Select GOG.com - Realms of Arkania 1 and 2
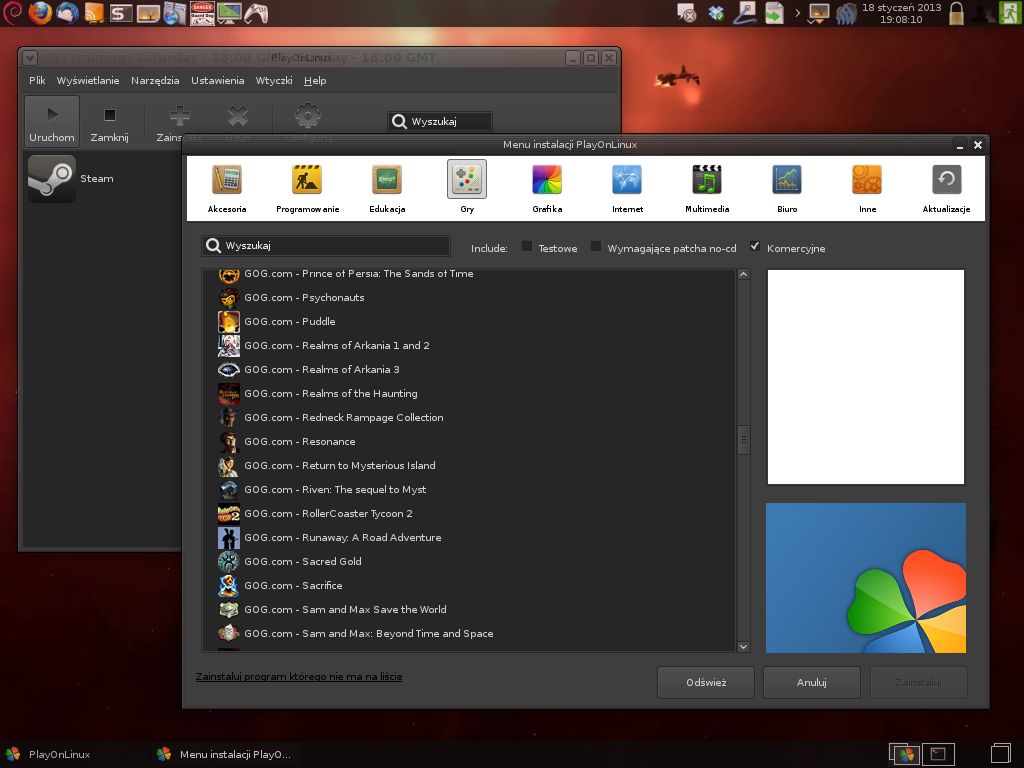 pos(336,345)
